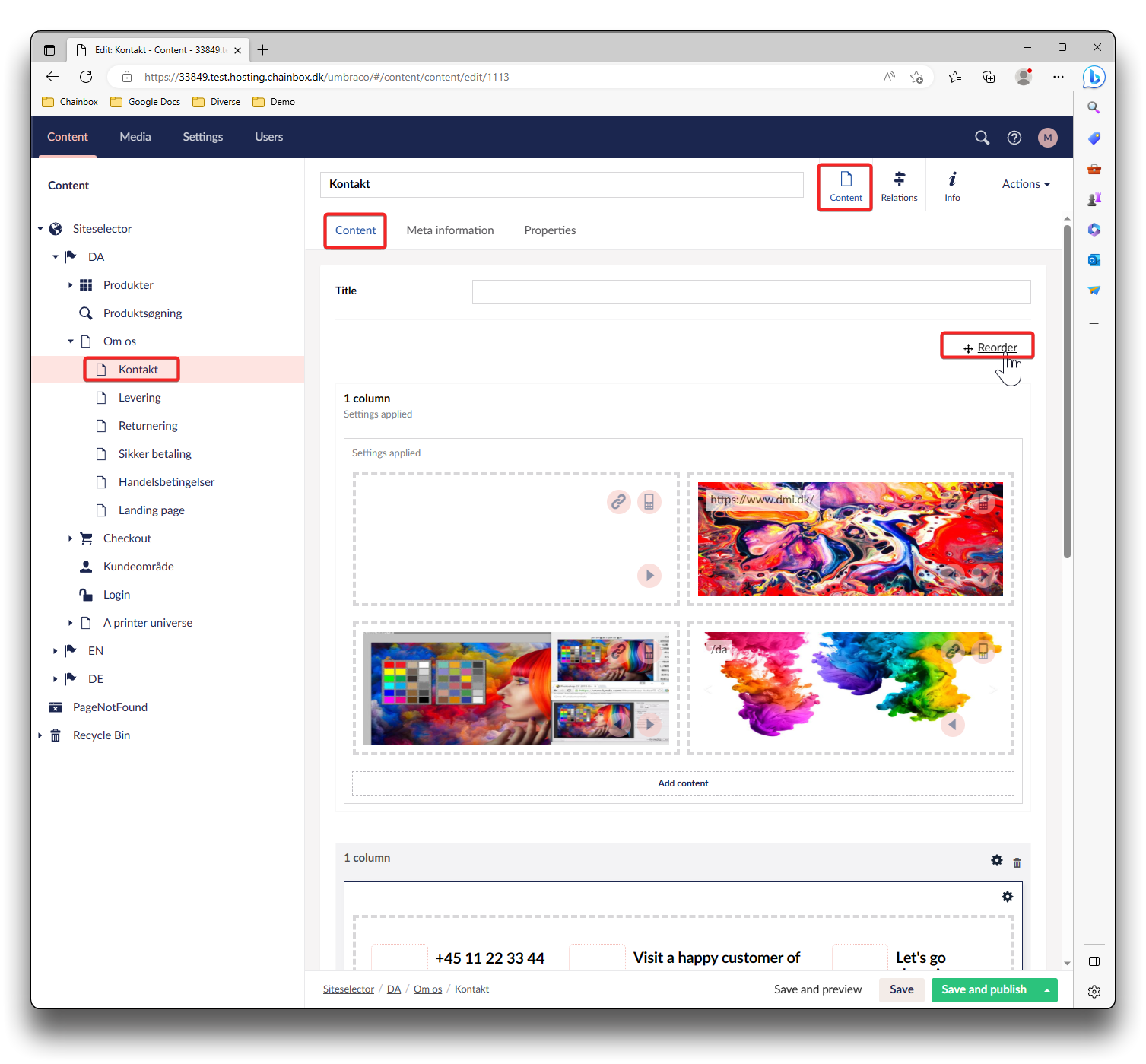Screen dimensions: 1146x1064
Task: Open the Content app icon
Action: [x=845, y=187]
